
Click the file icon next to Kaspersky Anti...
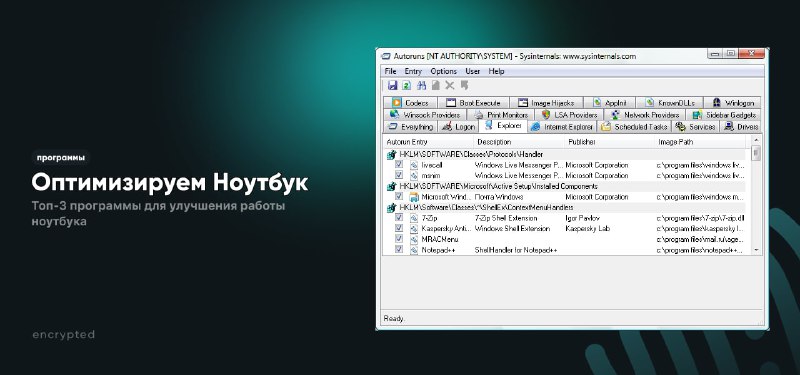414,229
